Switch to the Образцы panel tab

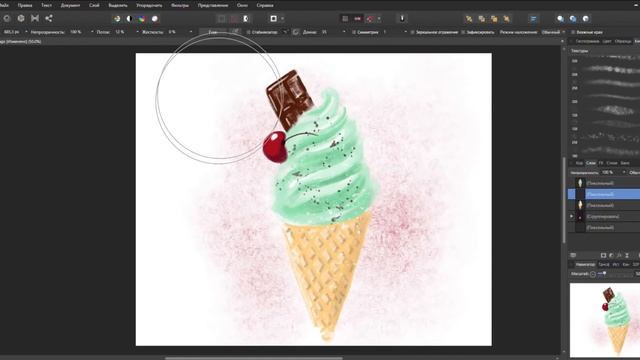point(623,41)
